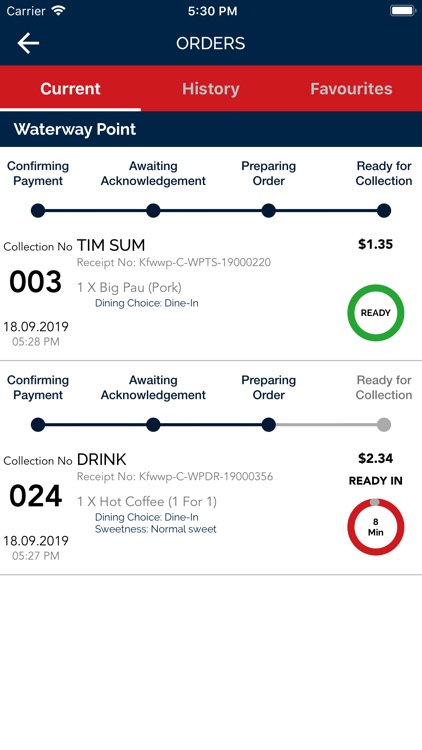Open the TIM SUM order title

[x=111, y=245]
